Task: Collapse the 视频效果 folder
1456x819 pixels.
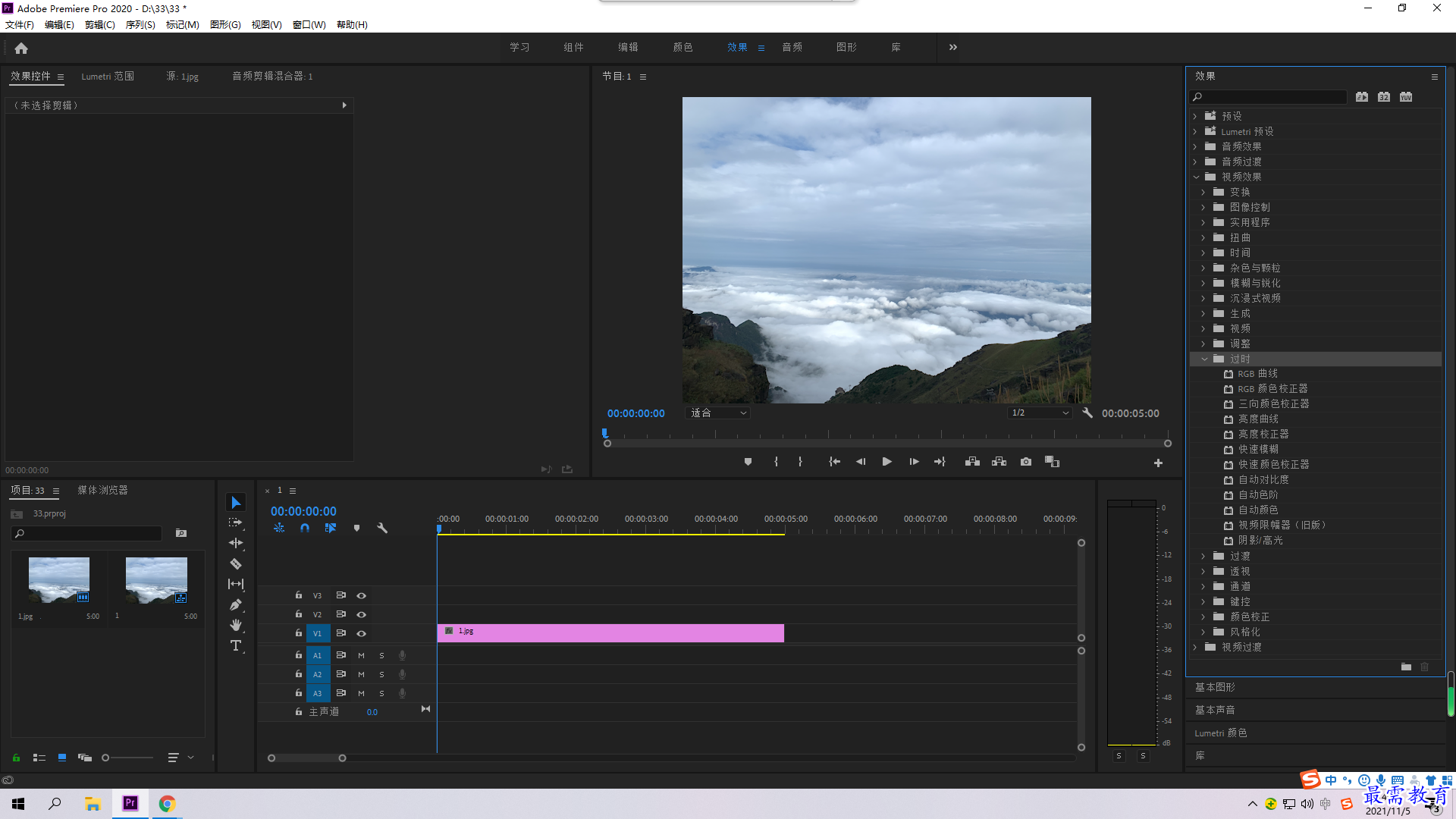Action: click(1196, 177)
